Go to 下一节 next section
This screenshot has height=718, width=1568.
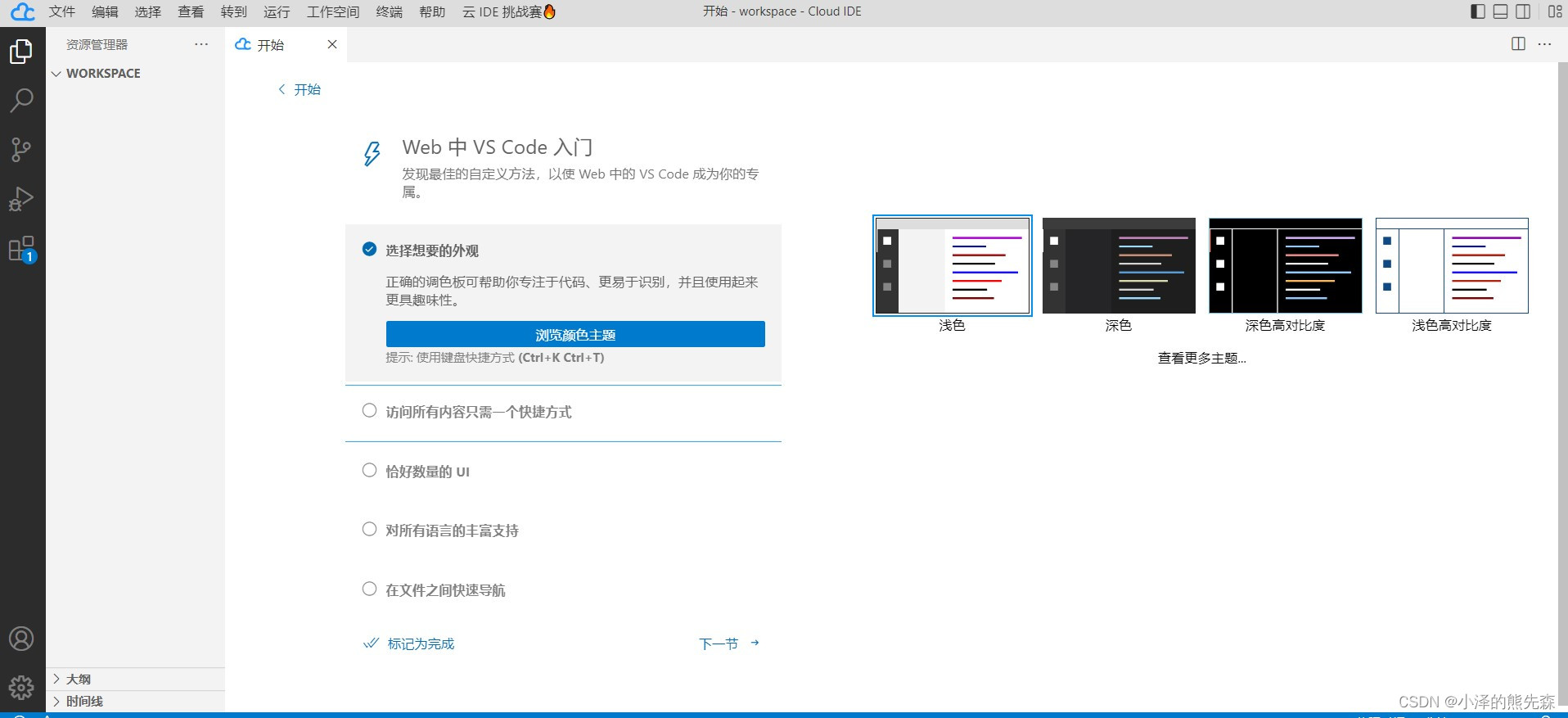click(729, 643)
